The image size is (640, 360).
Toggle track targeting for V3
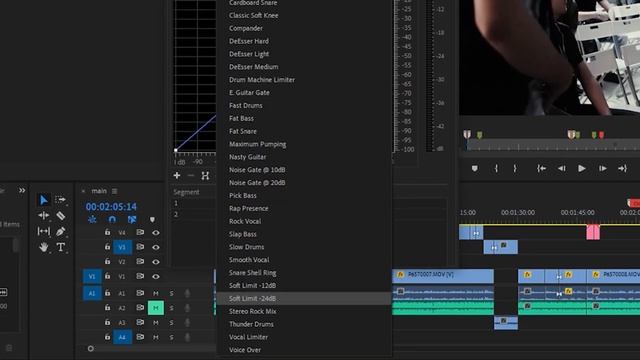(122, 247)
